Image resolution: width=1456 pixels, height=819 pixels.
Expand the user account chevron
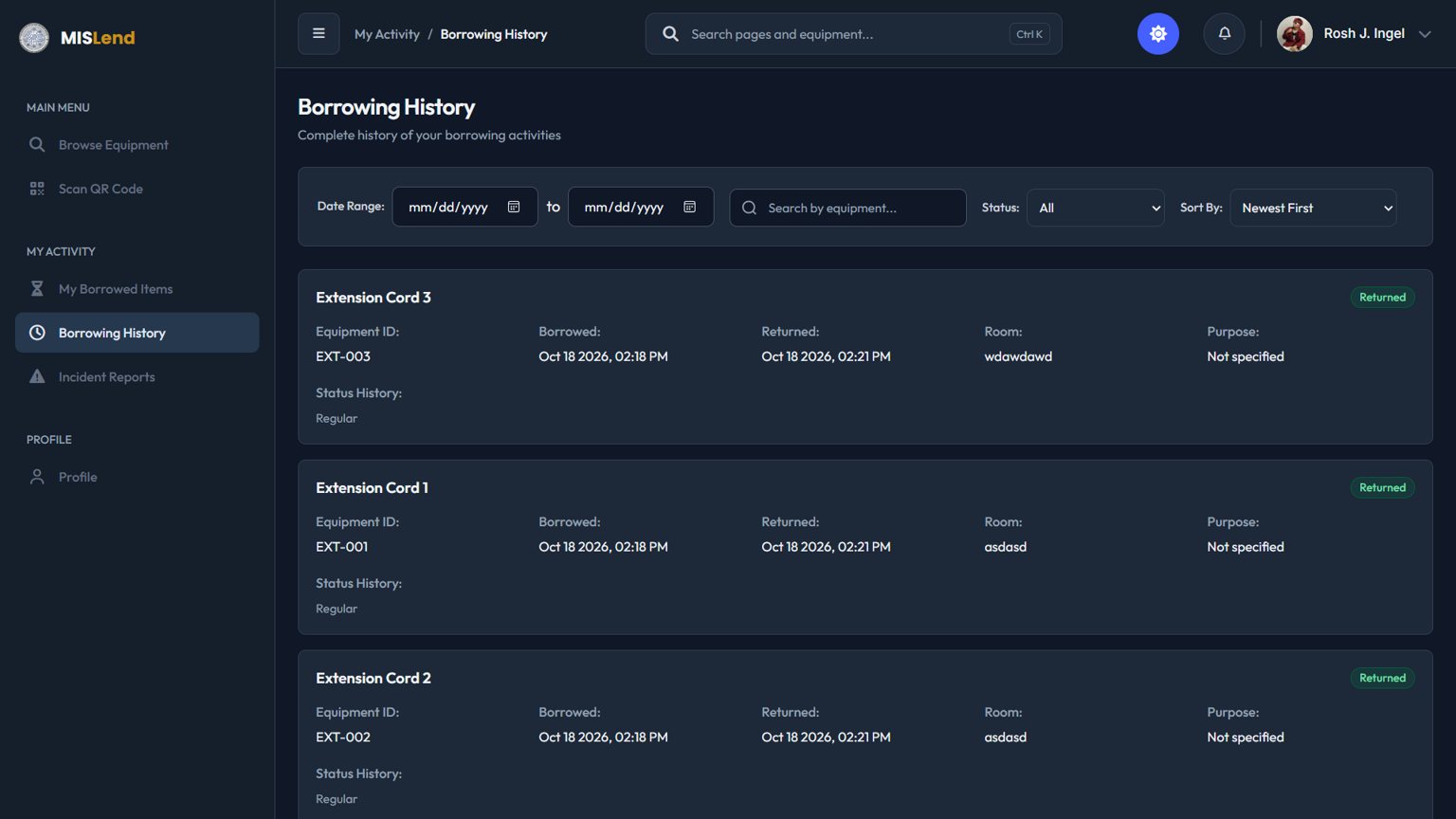click(1425, 34)
